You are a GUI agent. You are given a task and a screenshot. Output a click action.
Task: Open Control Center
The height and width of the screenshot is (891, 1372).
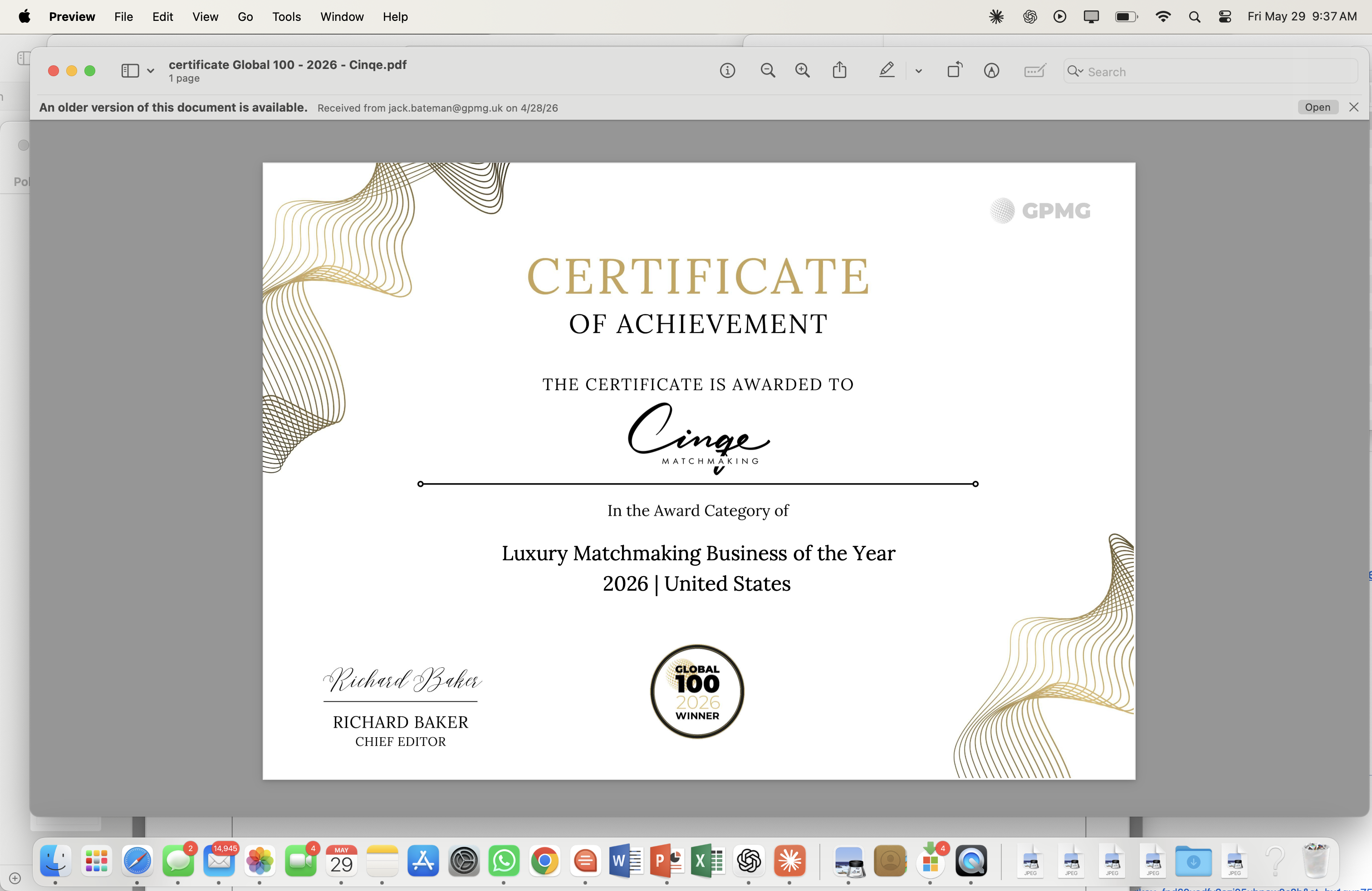tap(1225, 17)
